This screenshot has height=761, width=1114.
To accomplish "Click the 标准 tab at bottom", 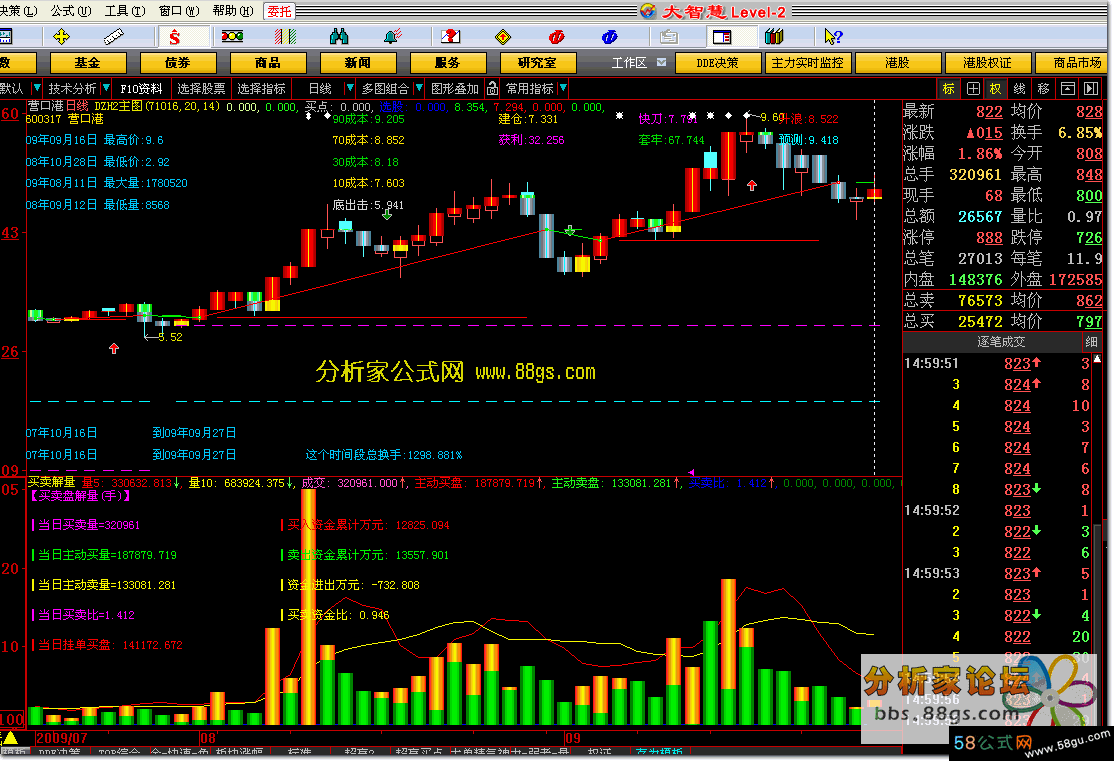I will pyautogui.click(x=300, y=752).
